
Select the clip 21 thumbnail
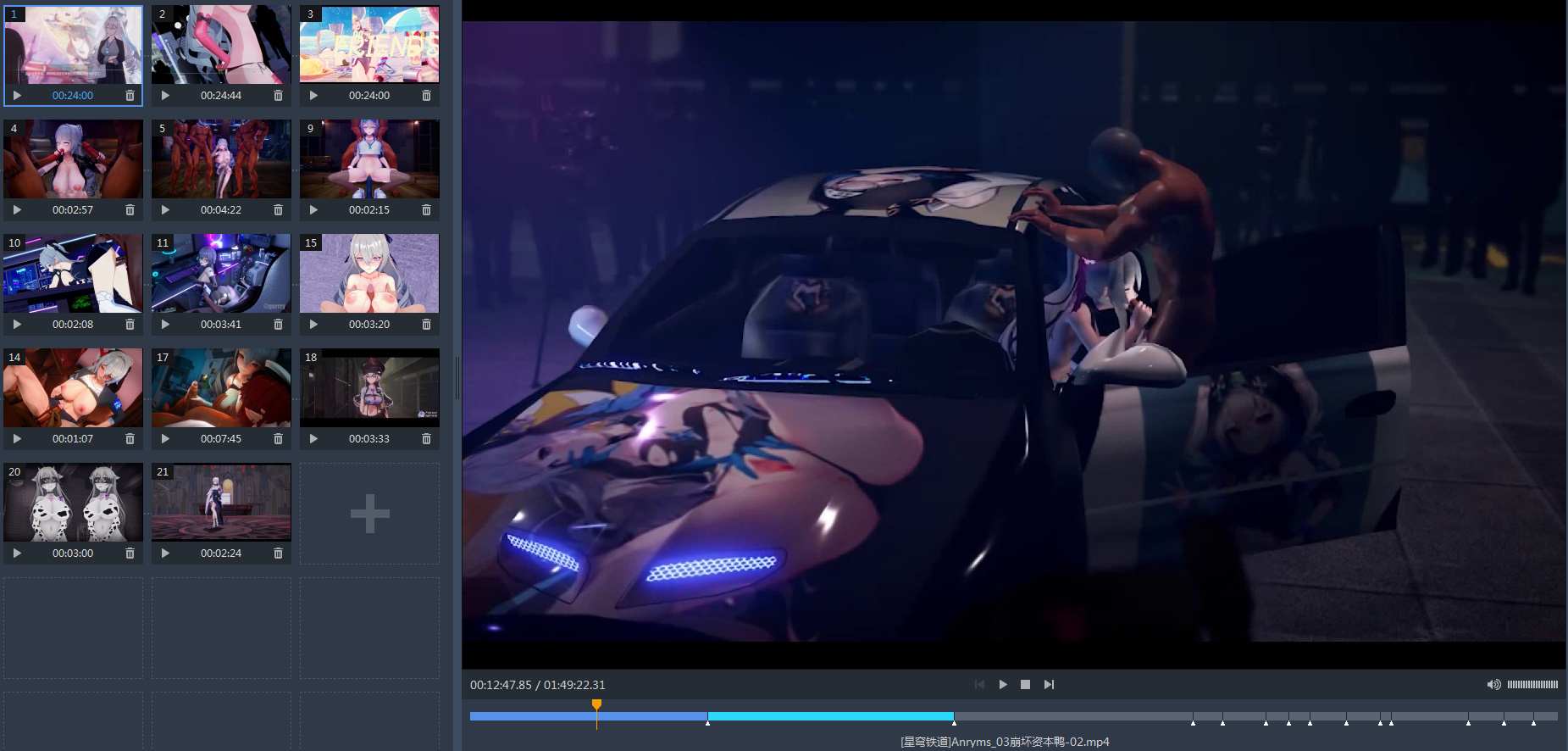pos(221,502)
